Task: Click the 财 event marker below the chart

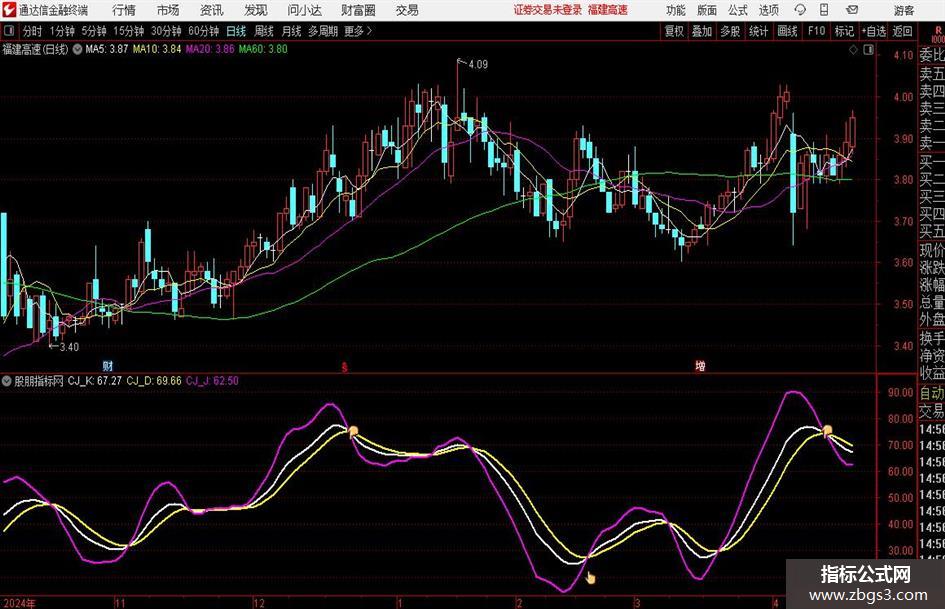Action: coord(108,365)
